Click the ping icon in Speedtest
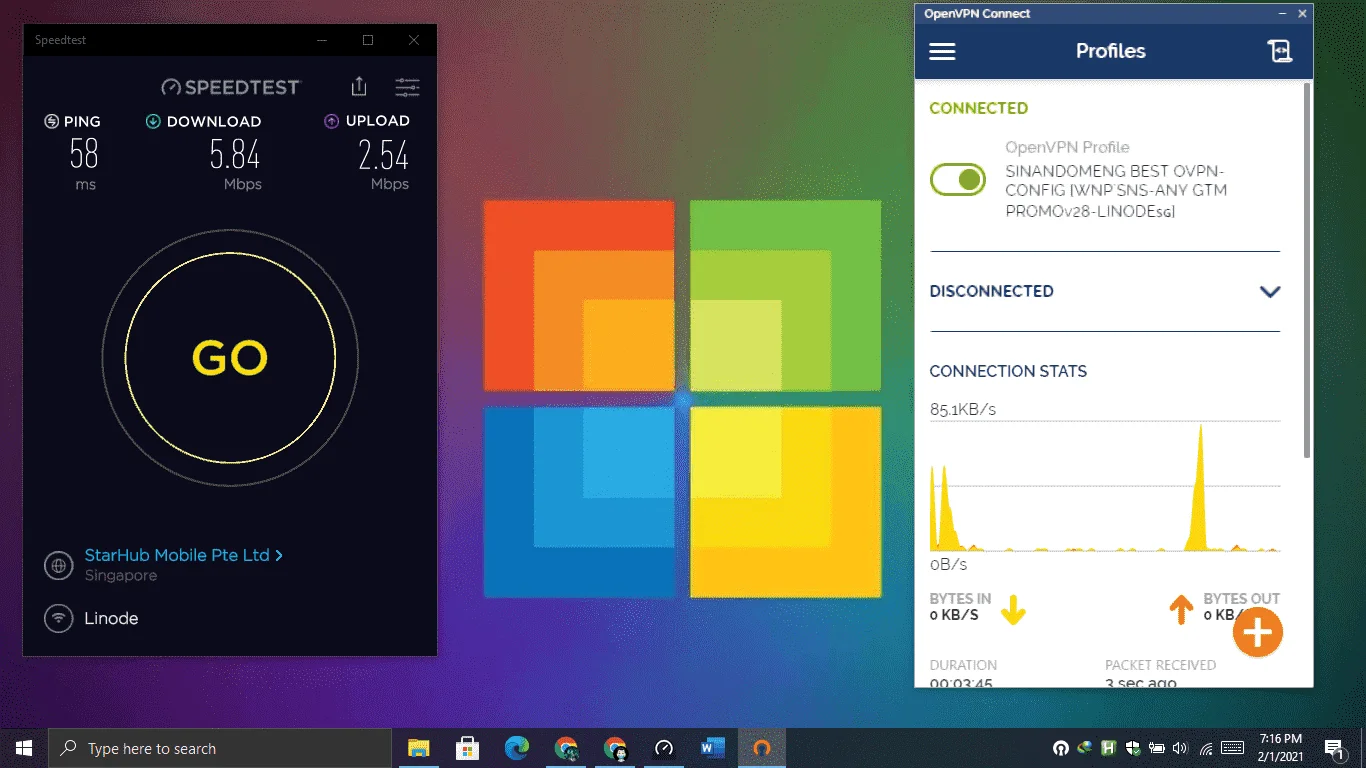Image resolution: width=1366 pixels, height=768 pixels. 52,121
